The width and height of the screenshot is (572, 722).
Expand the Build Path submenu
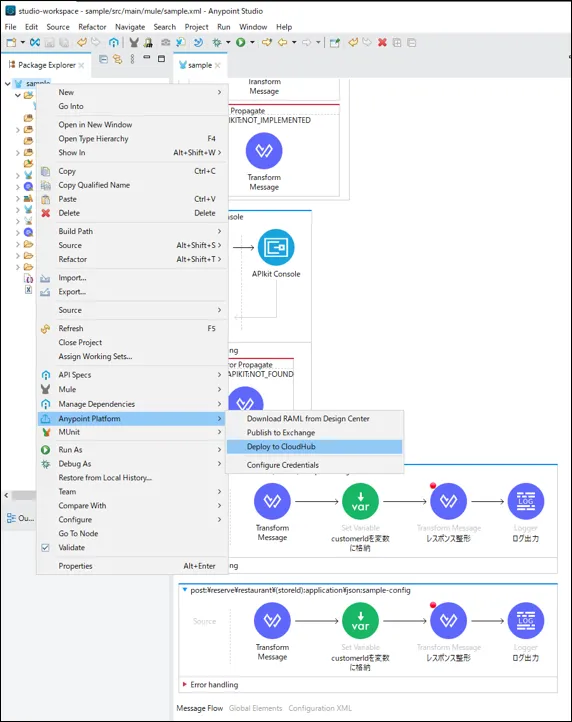(133, 231)
